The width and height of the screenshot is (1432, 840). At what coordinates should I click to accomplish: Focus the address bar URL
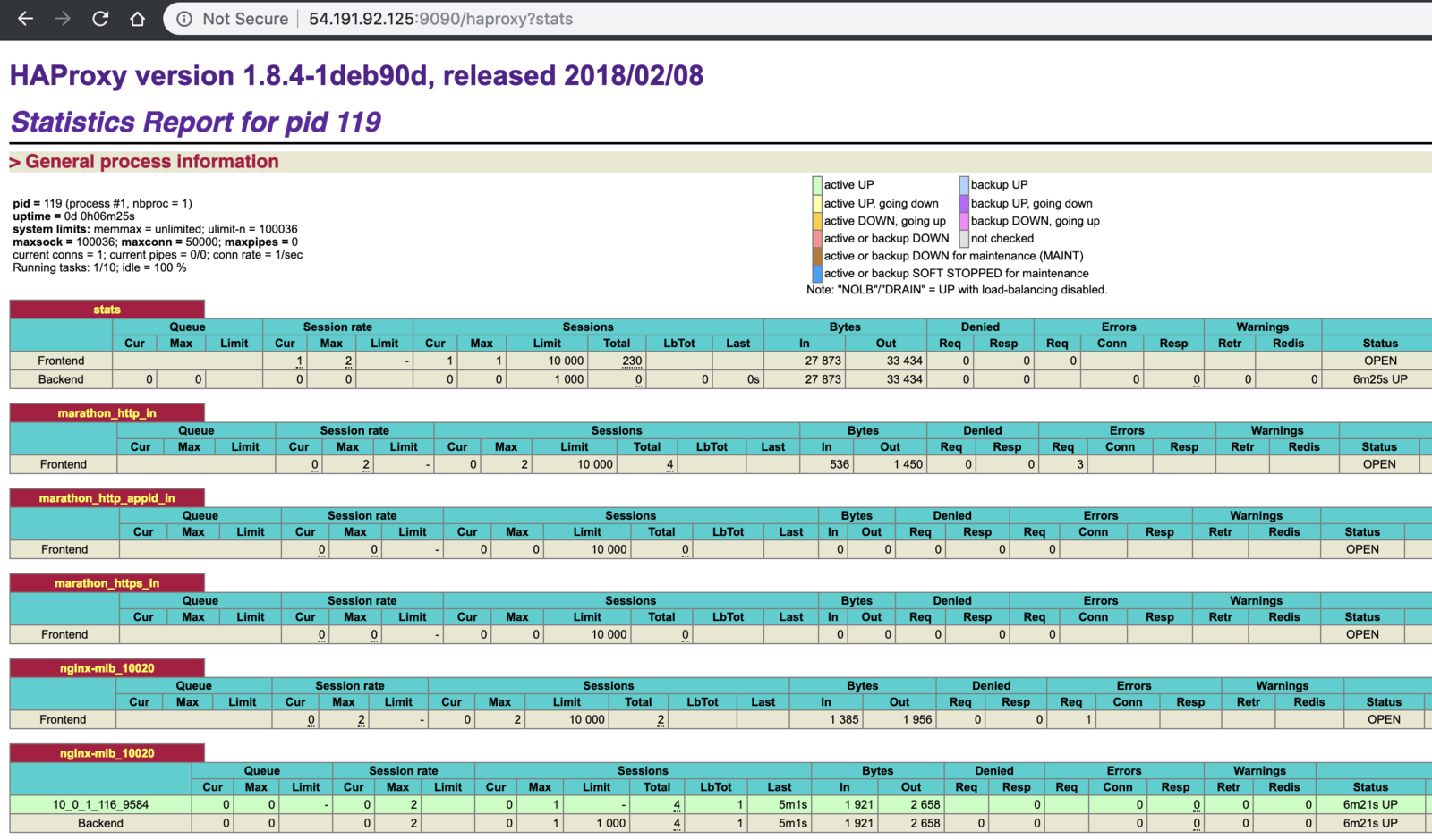coord(440,19)
